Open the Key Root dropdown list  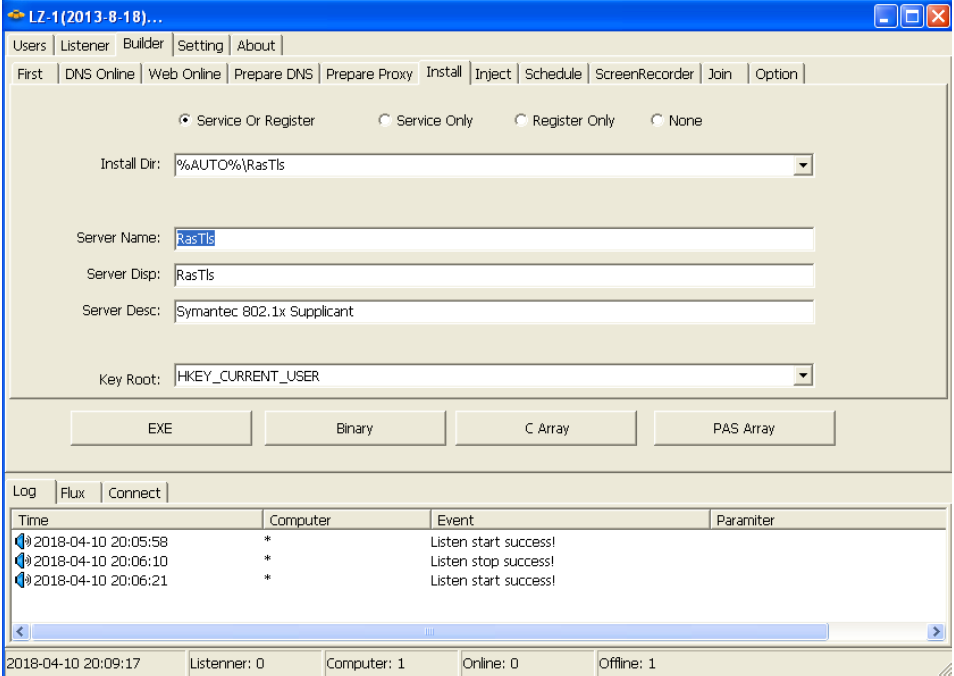click(801, 375)
